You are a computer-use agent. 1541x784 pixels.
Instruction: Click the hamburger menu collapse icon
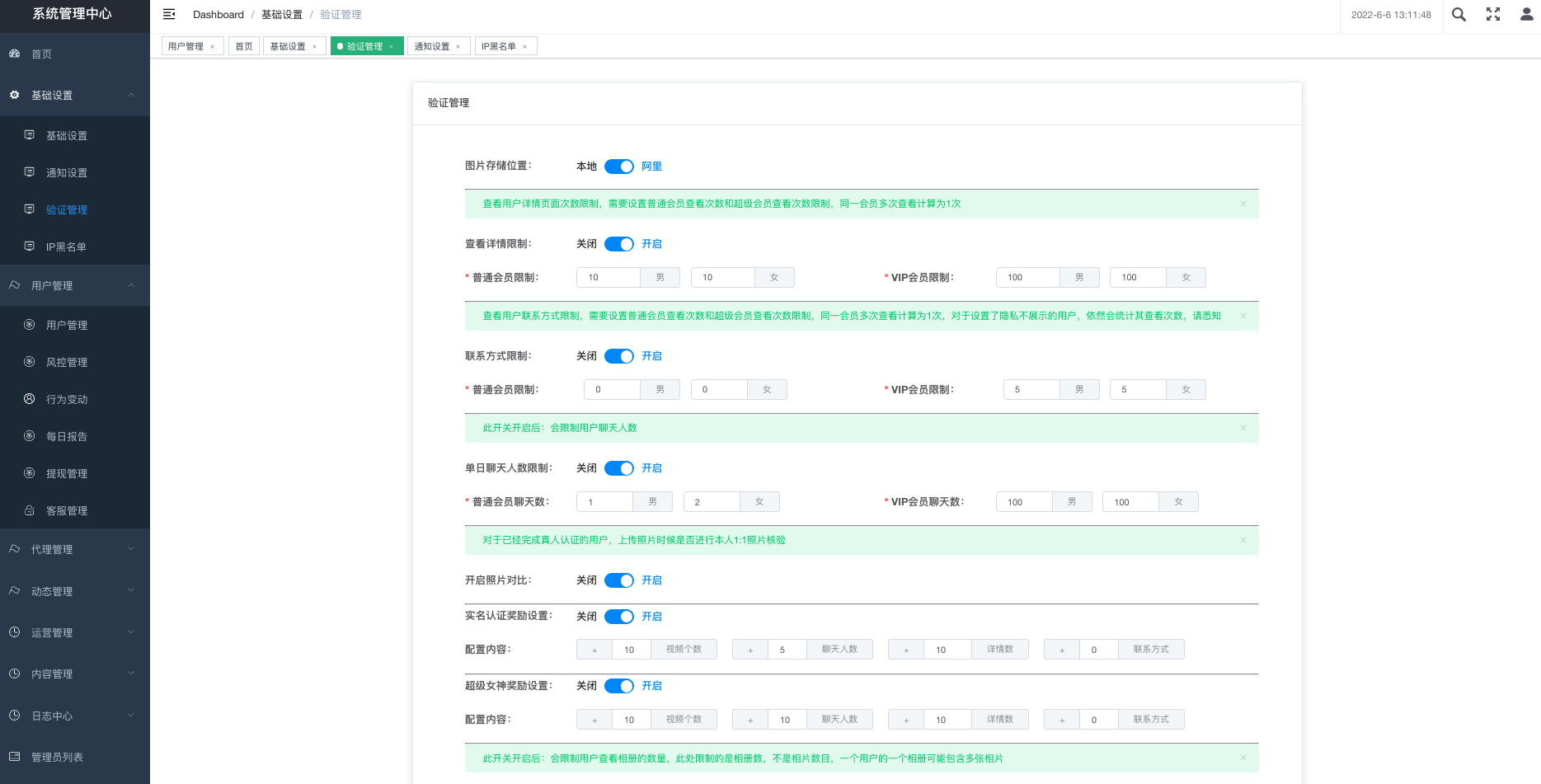click(169, 14)
